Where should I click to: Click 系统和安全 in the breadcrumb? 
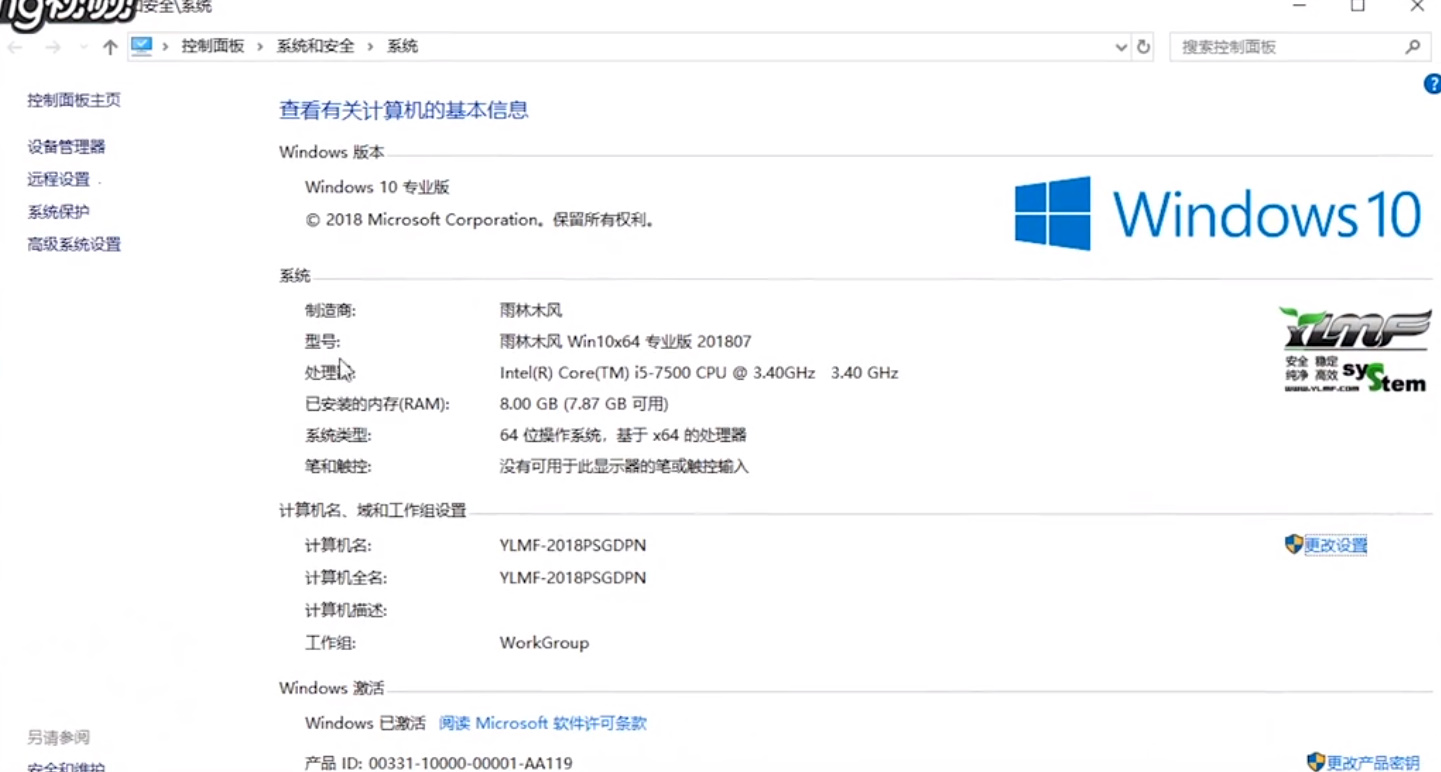point(315,46)
